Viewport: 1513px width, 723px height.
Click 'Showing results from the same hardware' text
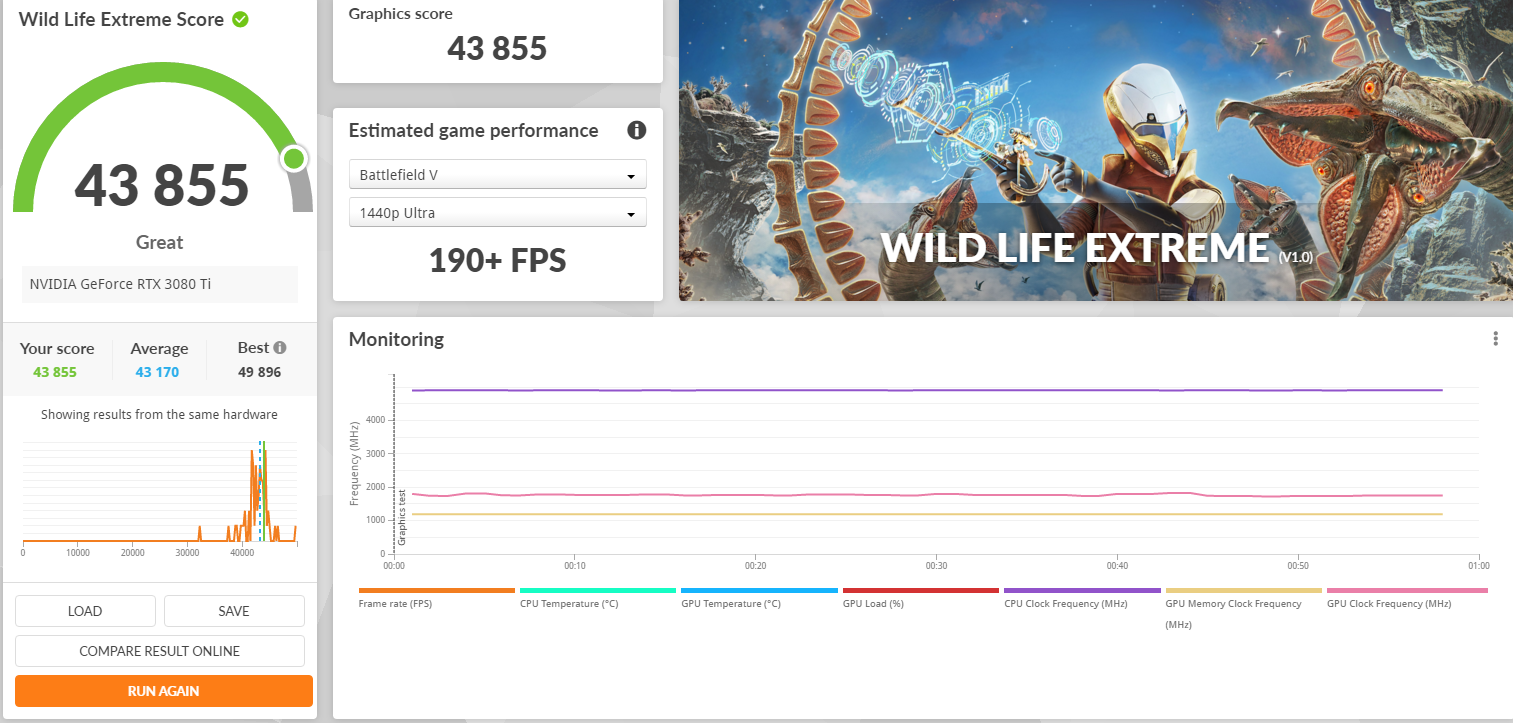tap(160, 414)
